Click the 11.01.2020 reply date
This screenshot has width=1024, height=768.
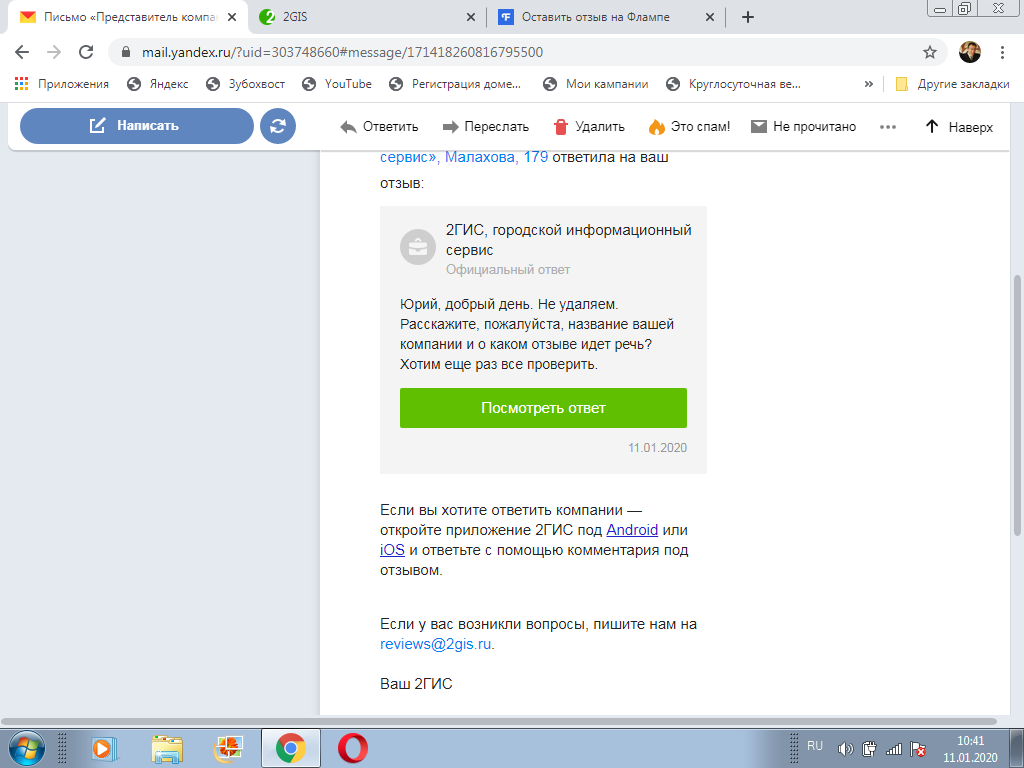click(x=658, y=448)
